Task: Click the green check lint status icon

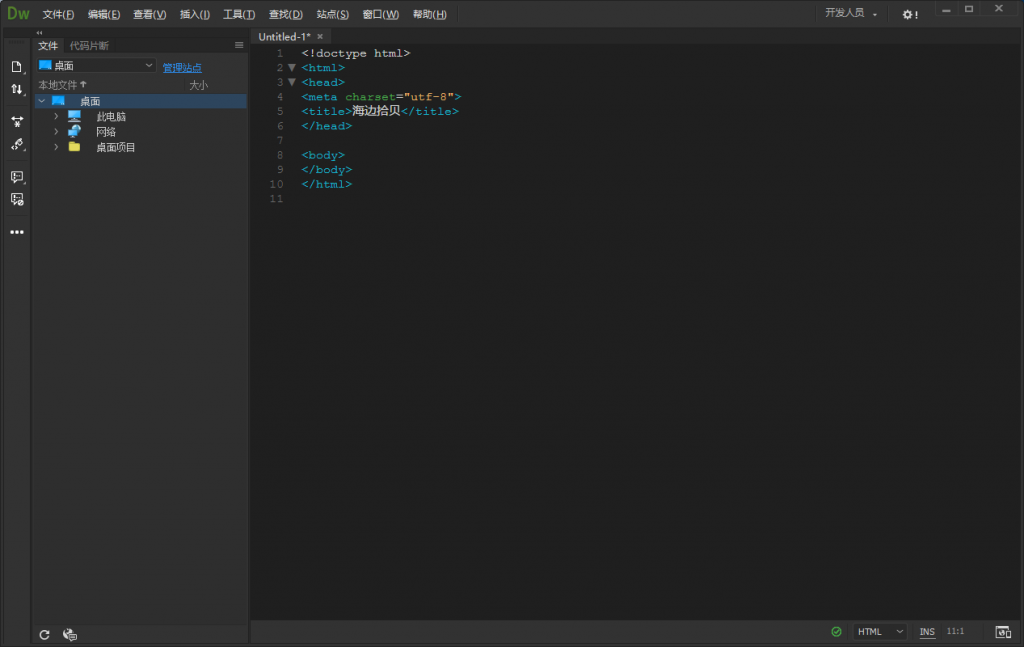Action: pyautogui.click(x=836, y=631)
